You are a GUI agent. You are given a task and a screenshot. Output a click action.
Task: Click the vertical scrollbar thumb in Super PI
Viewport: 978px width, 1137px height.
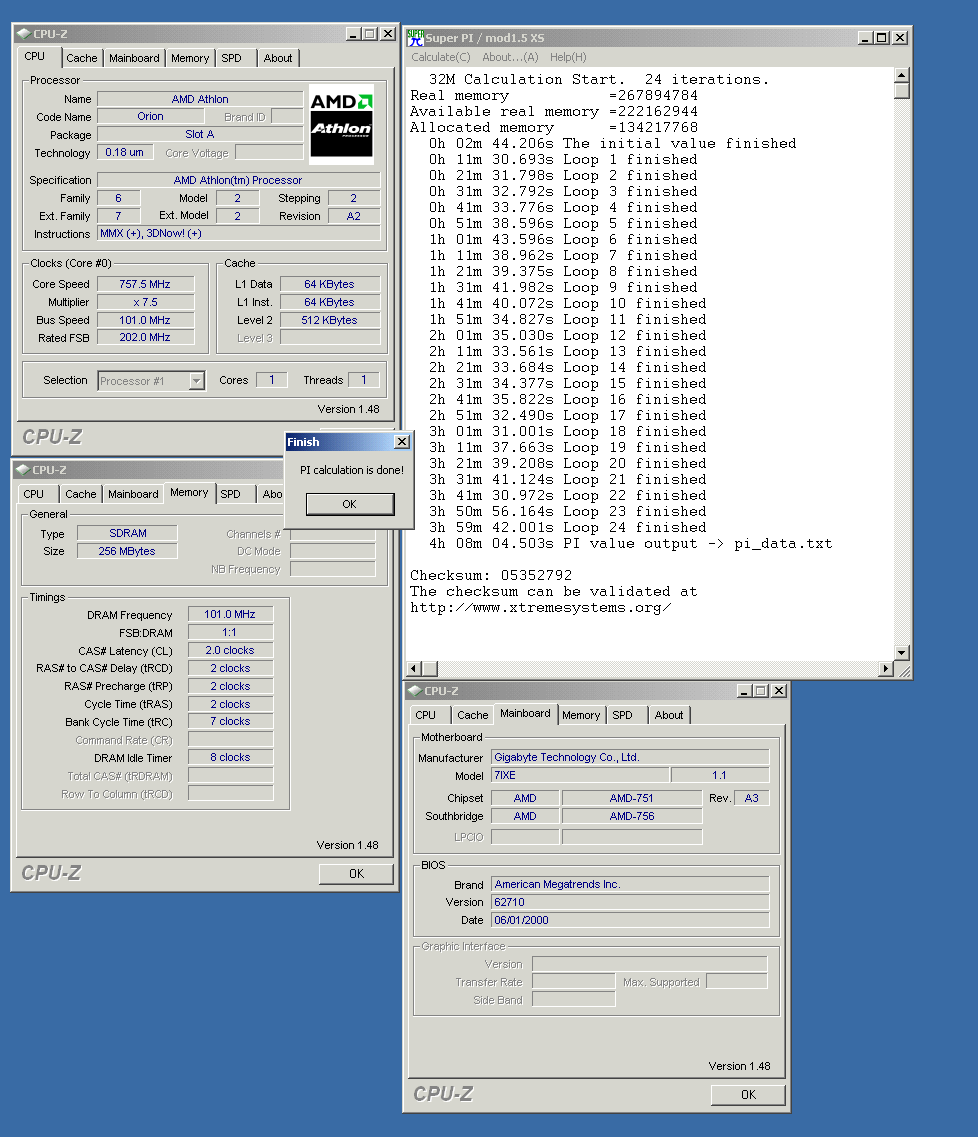pyautogui.click(x=901, y=91)
